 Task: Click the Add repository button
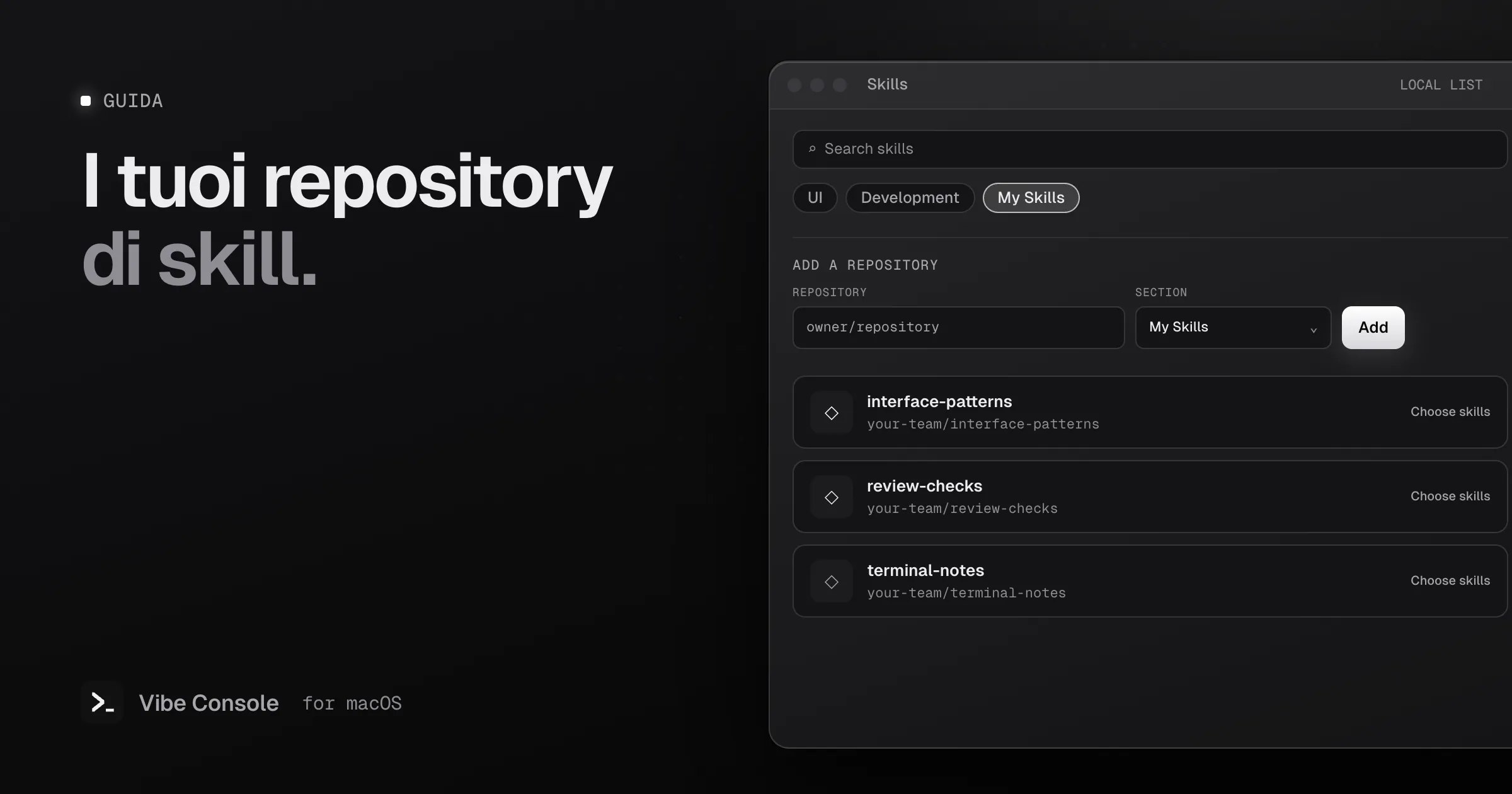point(1373,327)
